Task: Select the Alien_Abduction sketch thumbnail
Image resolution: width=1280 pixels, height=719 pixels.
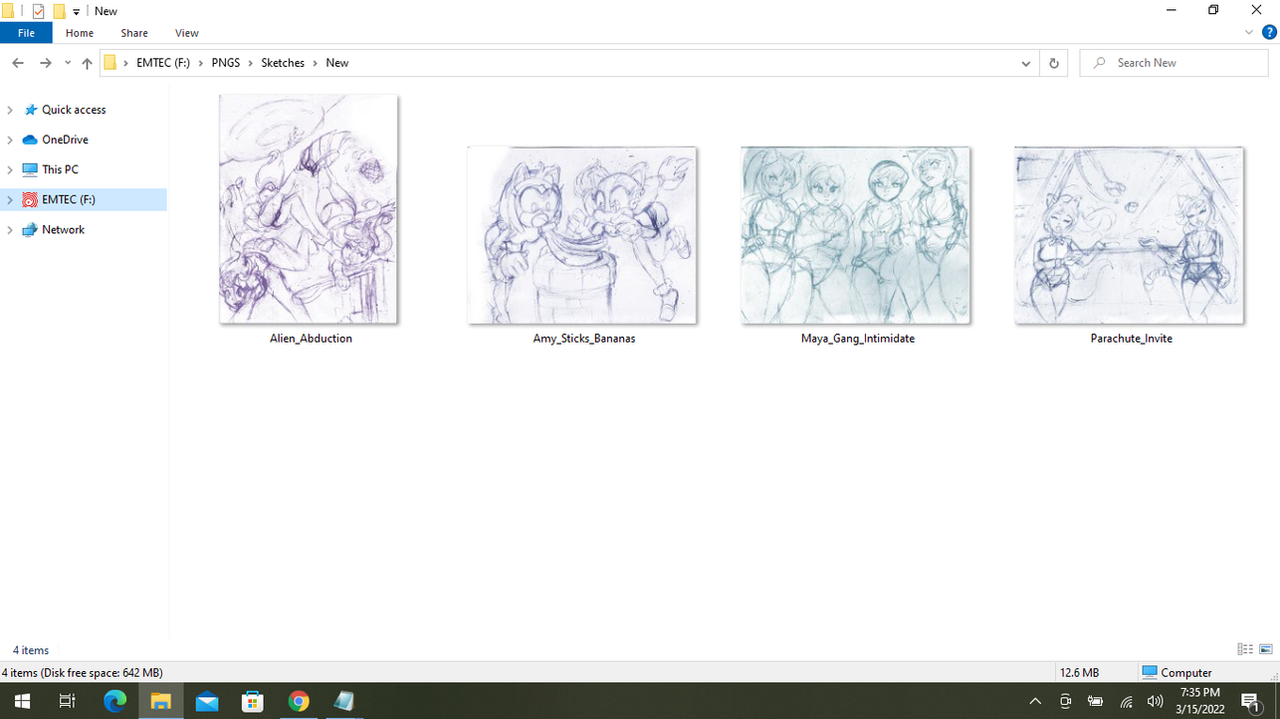Action: coord(309,209)
